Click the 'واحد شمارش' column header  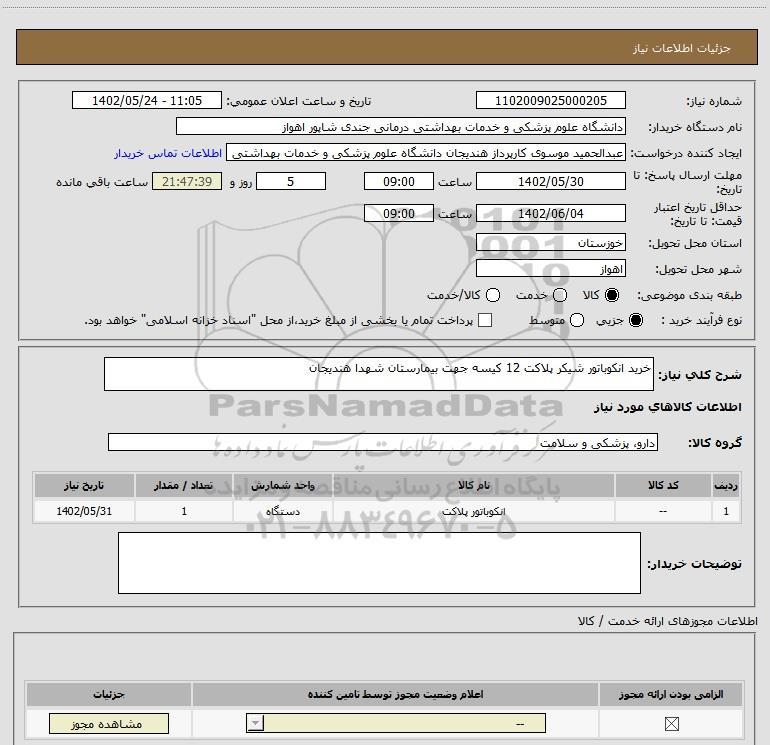tap(283, 485)
